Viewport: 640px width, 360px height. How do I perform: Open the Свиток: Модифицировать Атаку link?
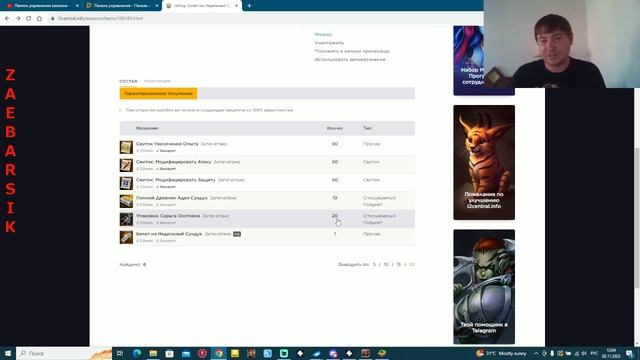pos(173,162)
